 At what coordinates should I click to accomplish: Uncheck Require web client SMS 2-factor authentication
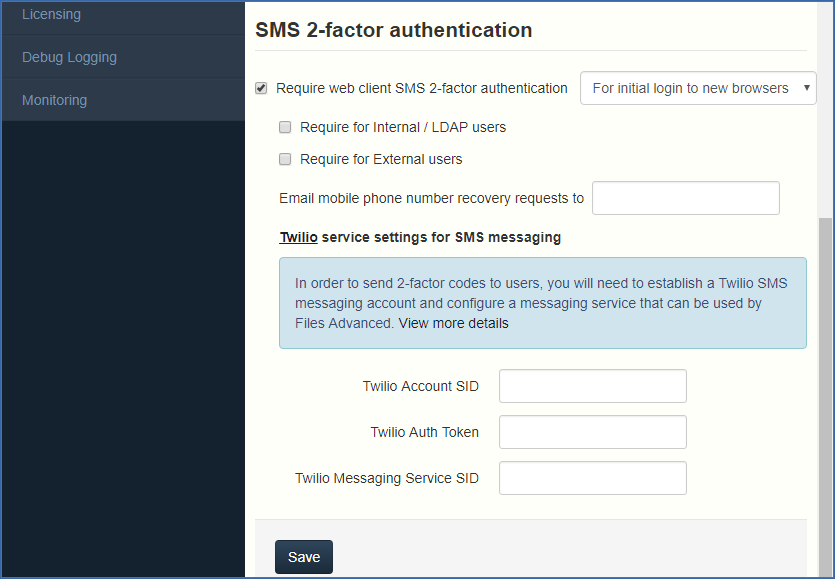[x=261, y=88]
